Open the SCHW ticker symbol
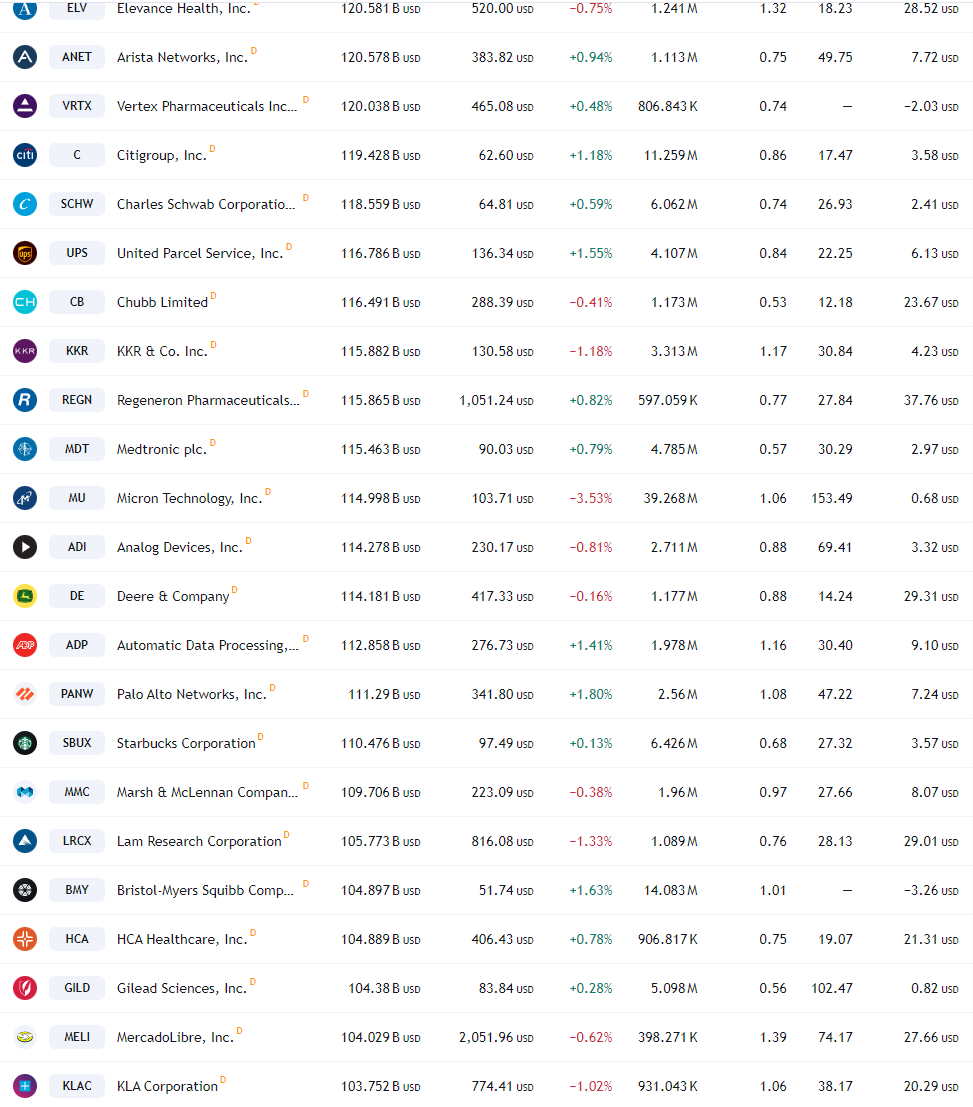Image resolution: width=973 pixels, height=1107 pixels. pyautogui.click(x=77, y=204)
